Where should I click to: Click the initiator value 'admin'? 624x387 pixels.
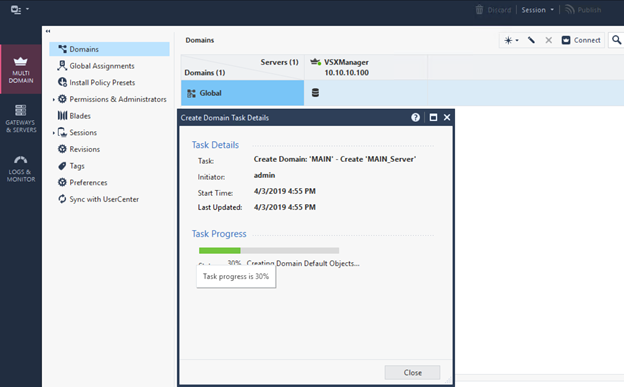tap(264, 175)
